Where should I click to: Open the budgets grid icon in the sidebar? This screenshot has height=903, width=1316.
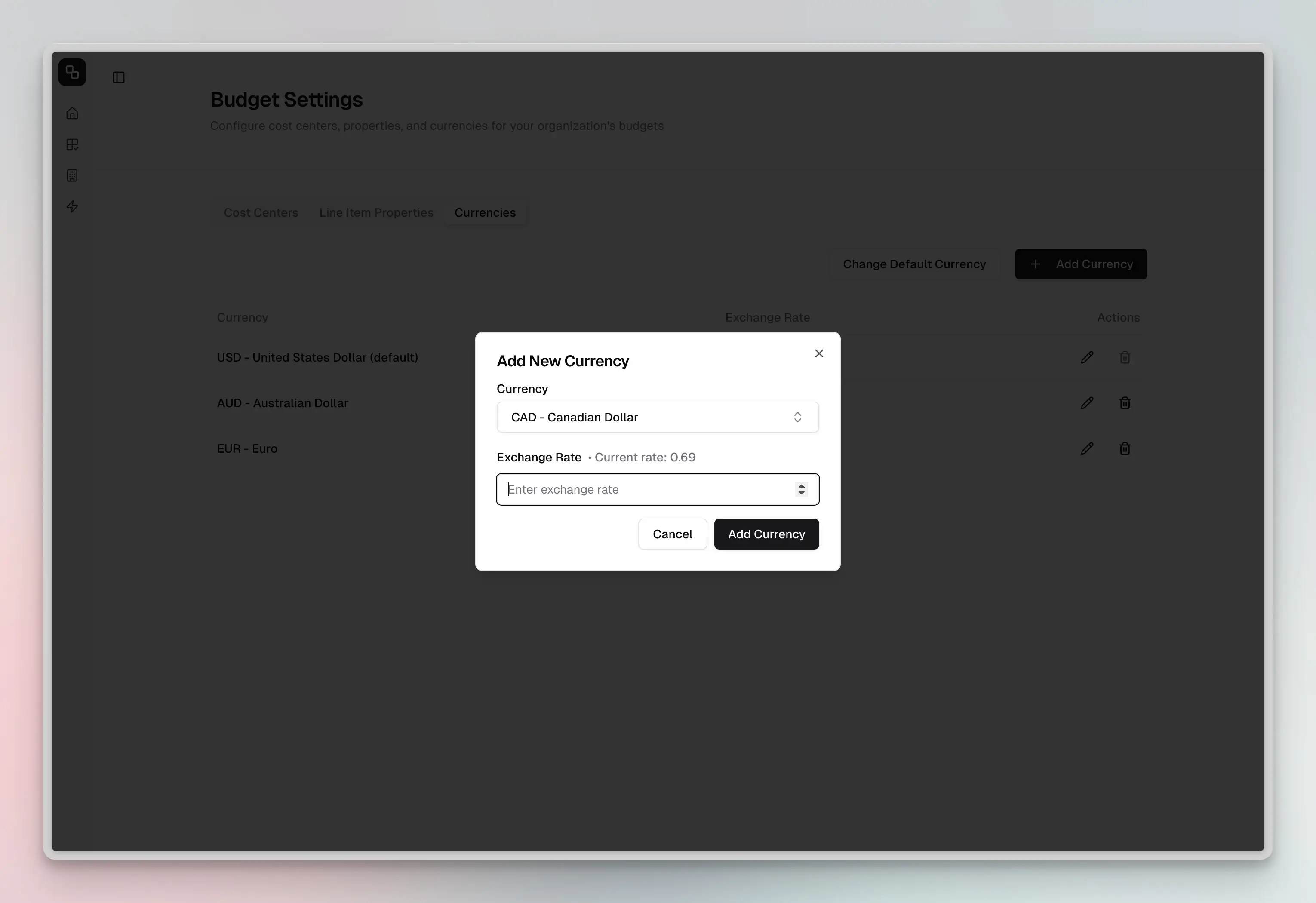(x=73, y=144)
